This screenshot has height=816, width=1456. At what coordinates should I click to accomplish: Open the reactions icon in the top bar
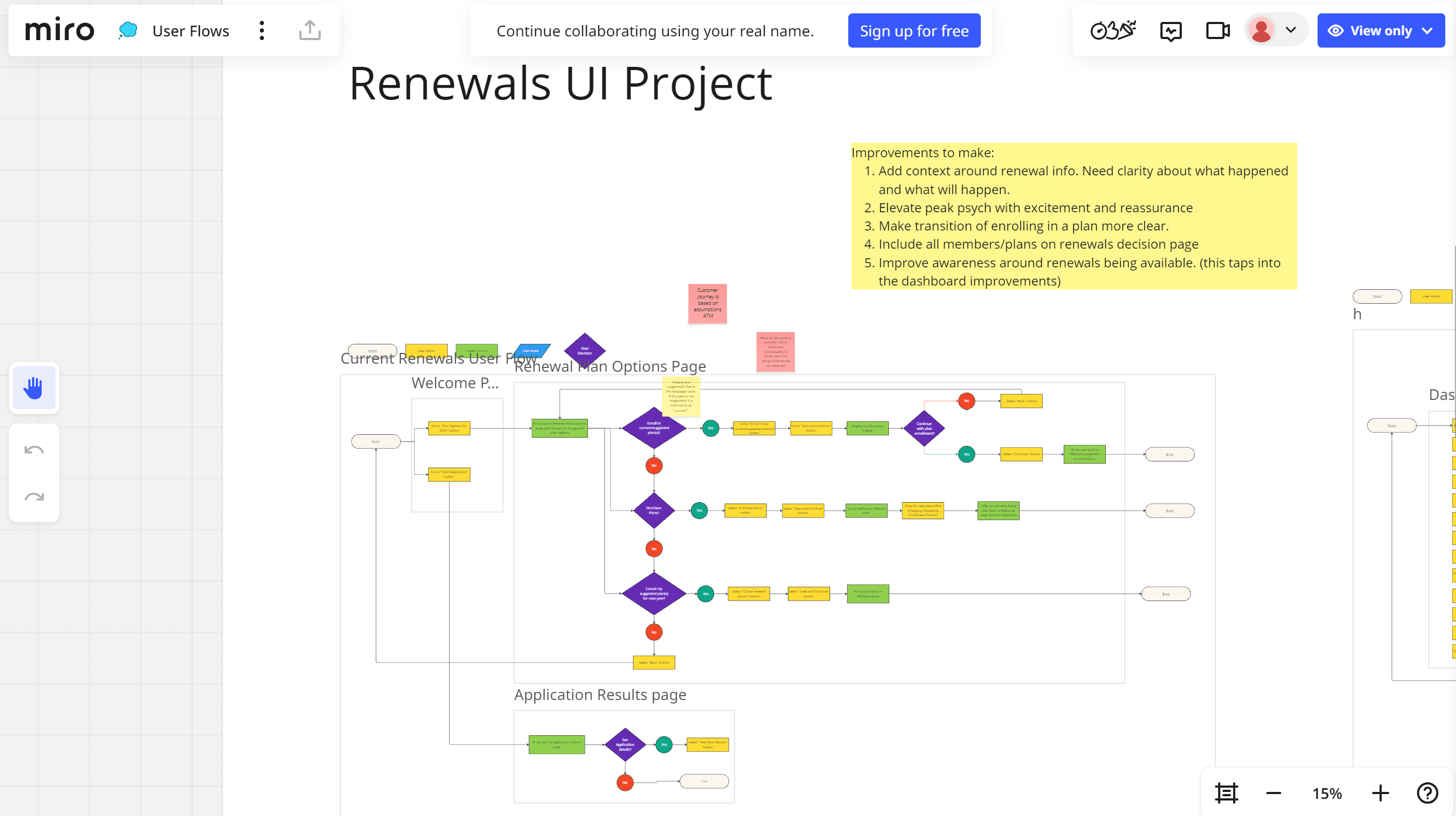[x=1171, y=31]
